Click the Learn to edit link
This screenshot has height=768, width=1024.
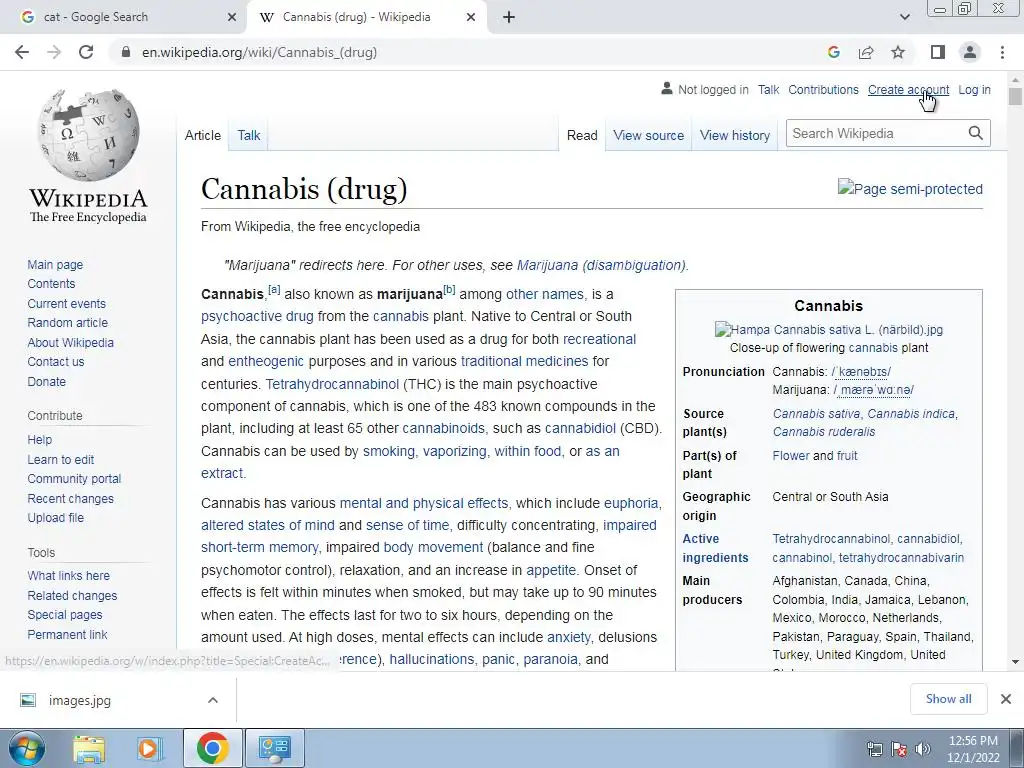61,459
